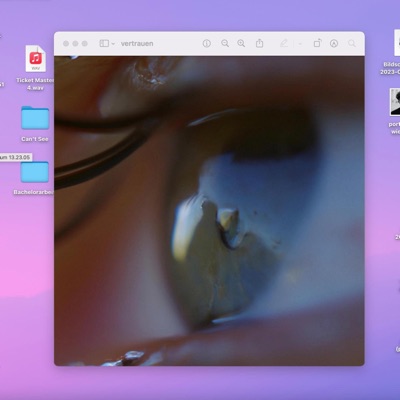
Task: Select the Ticket Master 4.wav file
Action: [x=36, y=59]
